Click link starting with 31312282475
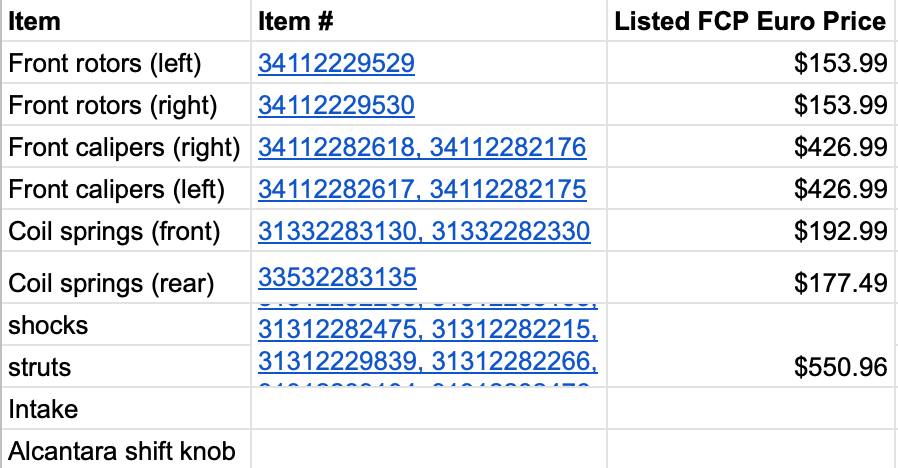The image size is (898, 468). click(427, 329)
